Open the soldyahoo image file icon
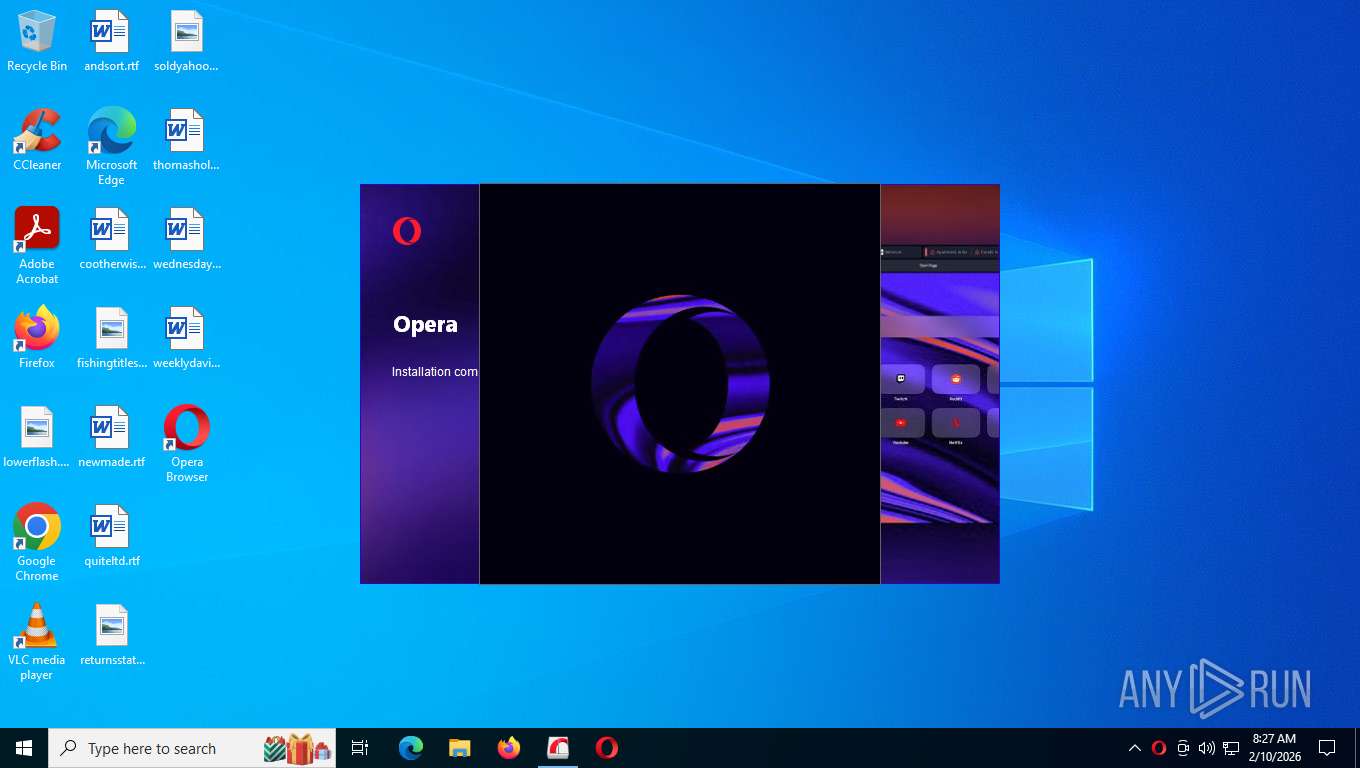1360x768 pixels. point(186,41)
